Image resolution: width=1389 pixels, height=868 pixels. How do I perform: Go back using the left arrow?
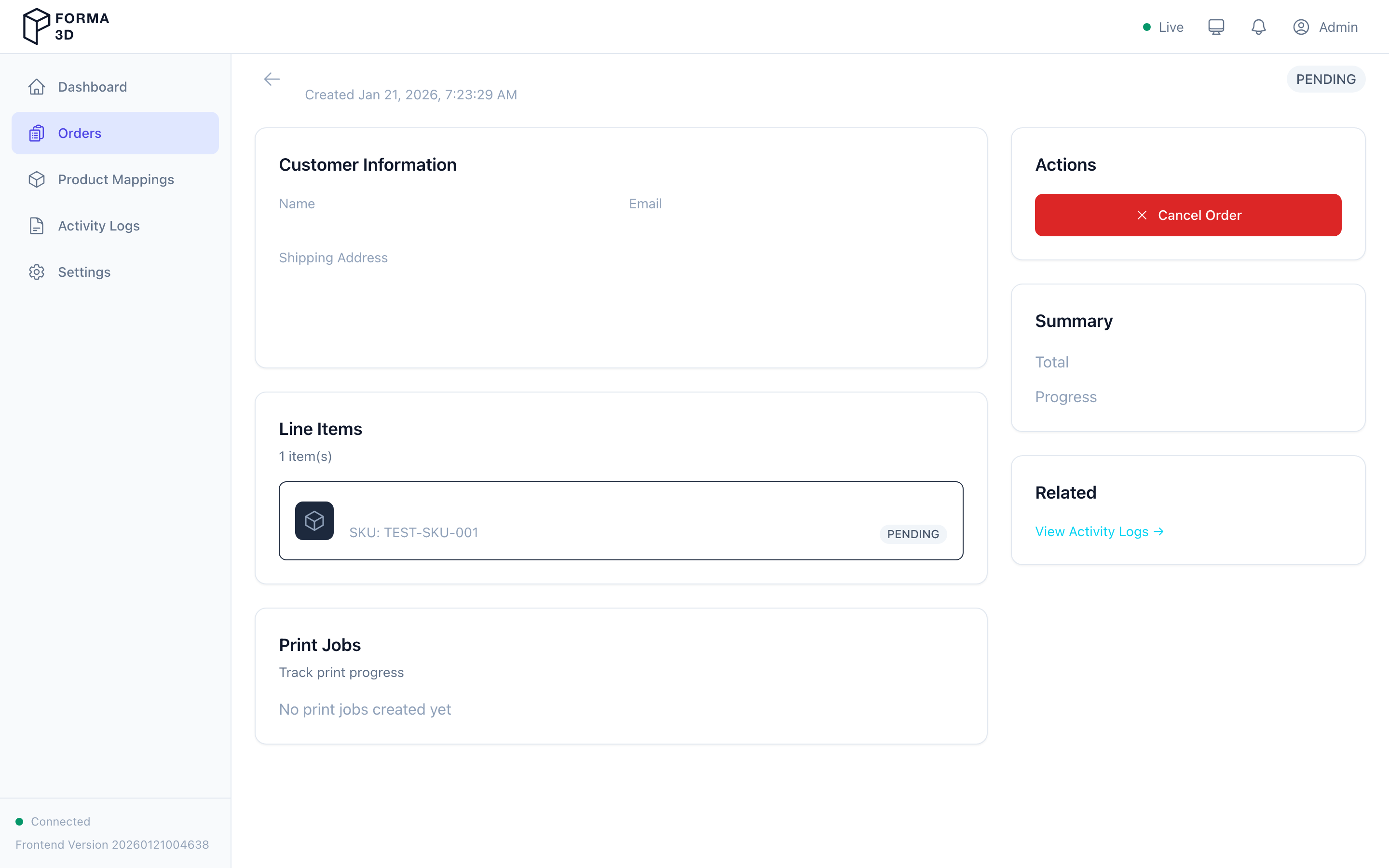(272, 79)
